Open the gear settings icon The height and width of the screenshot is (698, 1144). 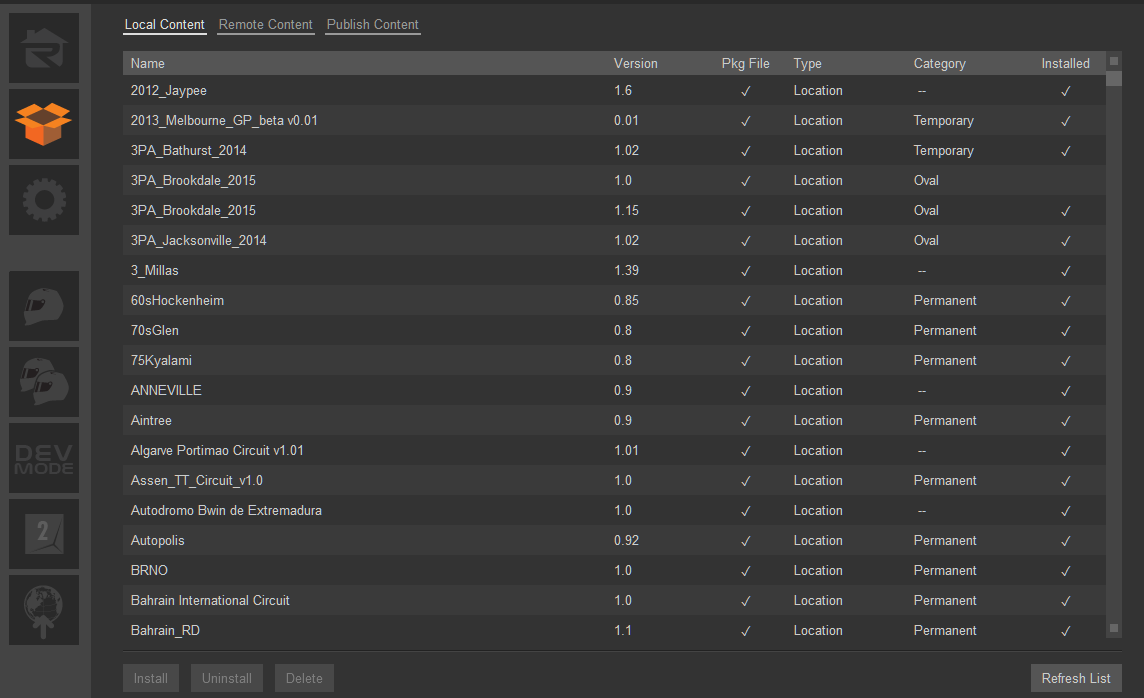pos(44,200)
